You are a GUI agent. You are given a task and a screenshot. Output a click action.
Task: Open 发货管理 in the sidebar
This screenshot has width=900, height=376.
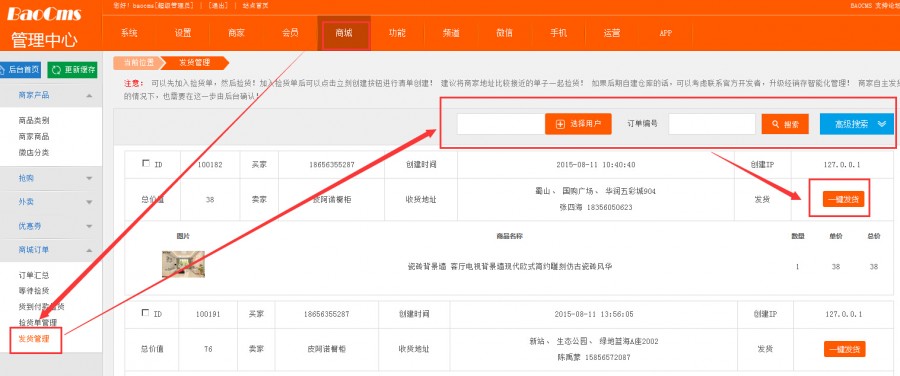click(x=34, y=338)
